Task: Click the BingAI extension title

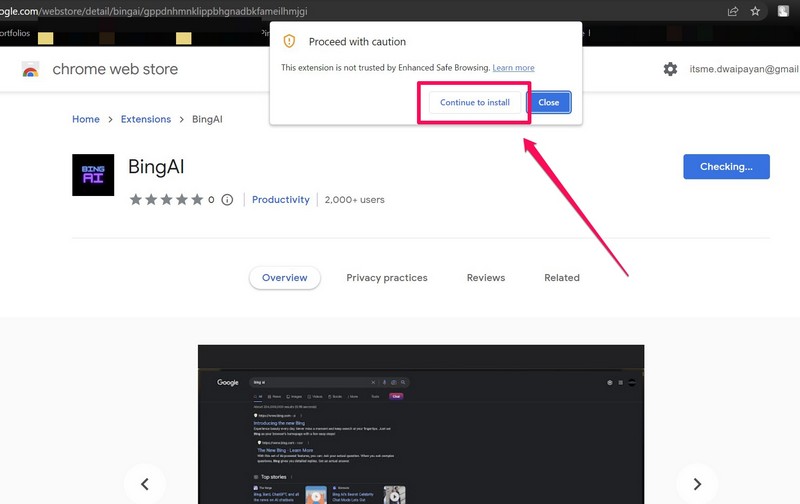Action: click(x=156, y=167)
